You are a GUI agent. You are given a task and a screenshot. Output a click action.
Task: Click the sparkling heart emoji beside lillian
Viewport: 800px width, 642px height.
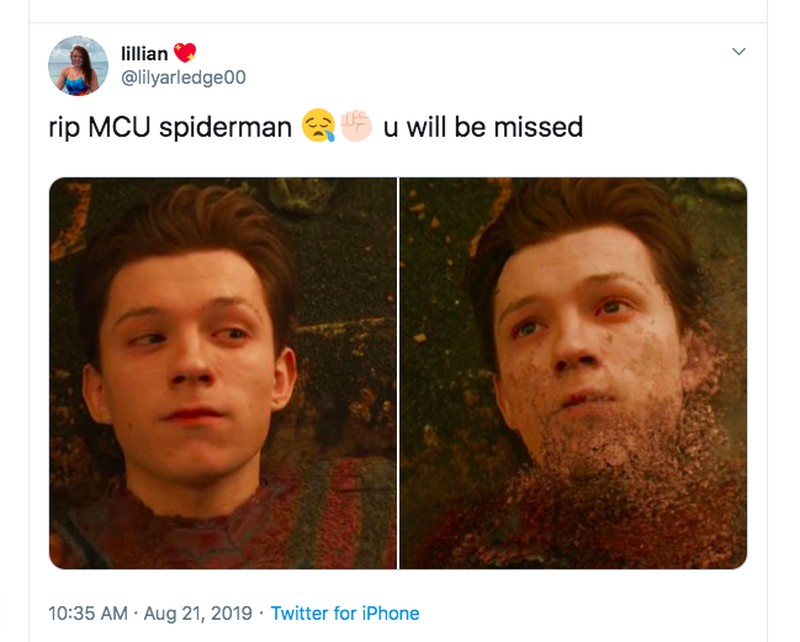click(x=185, y=53)
